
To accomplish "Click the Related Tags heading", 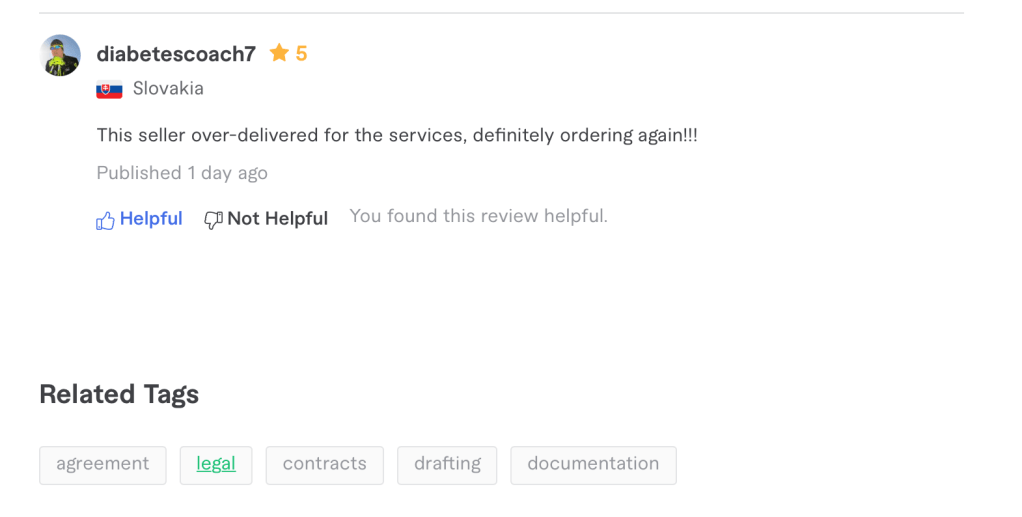I will click(x=119, y=394).
